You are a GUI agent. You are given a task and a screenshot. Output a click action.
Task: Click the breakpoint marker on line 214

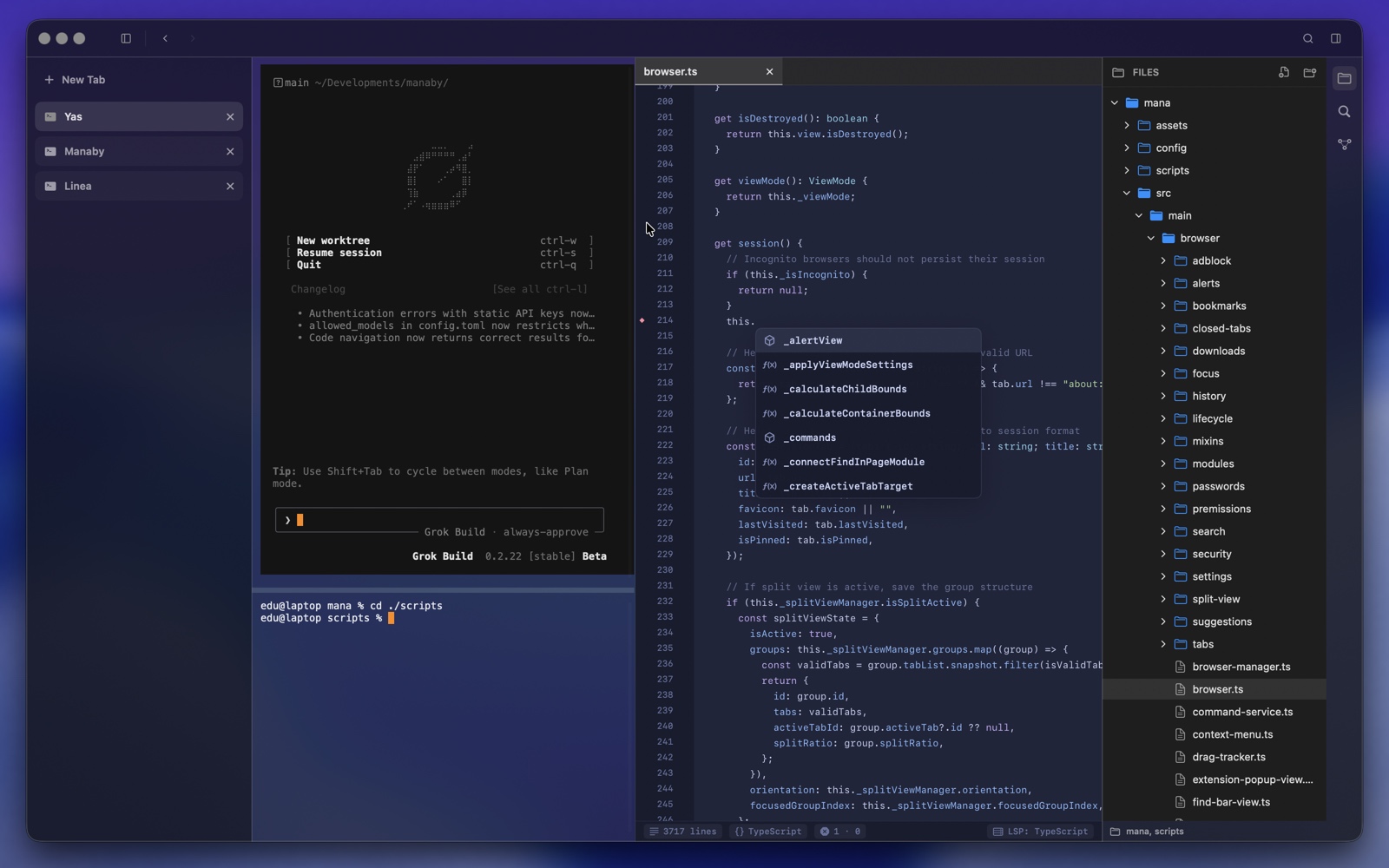(642, 320)
